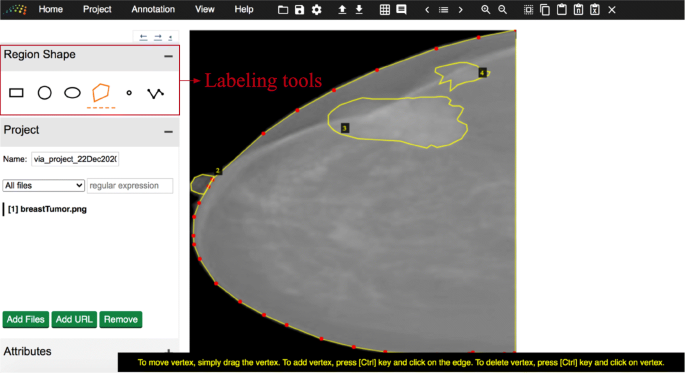Screen dimensions: 685x373
Task: Collapse the Region Shape panel
Action: click(168, 56)
